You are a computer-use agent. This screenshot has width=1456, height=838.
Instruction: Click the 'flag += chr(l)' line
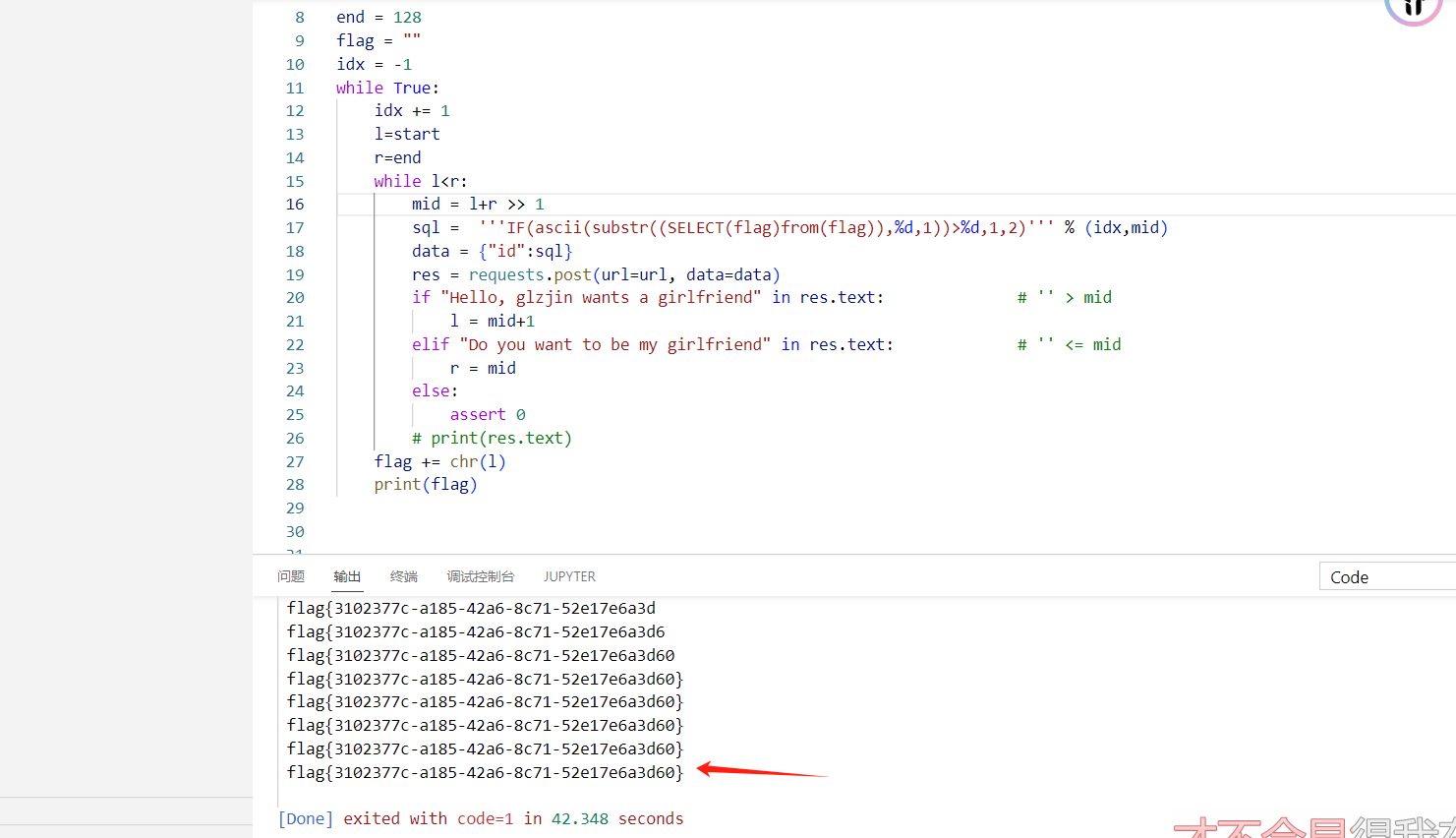(x=439, y=462)
